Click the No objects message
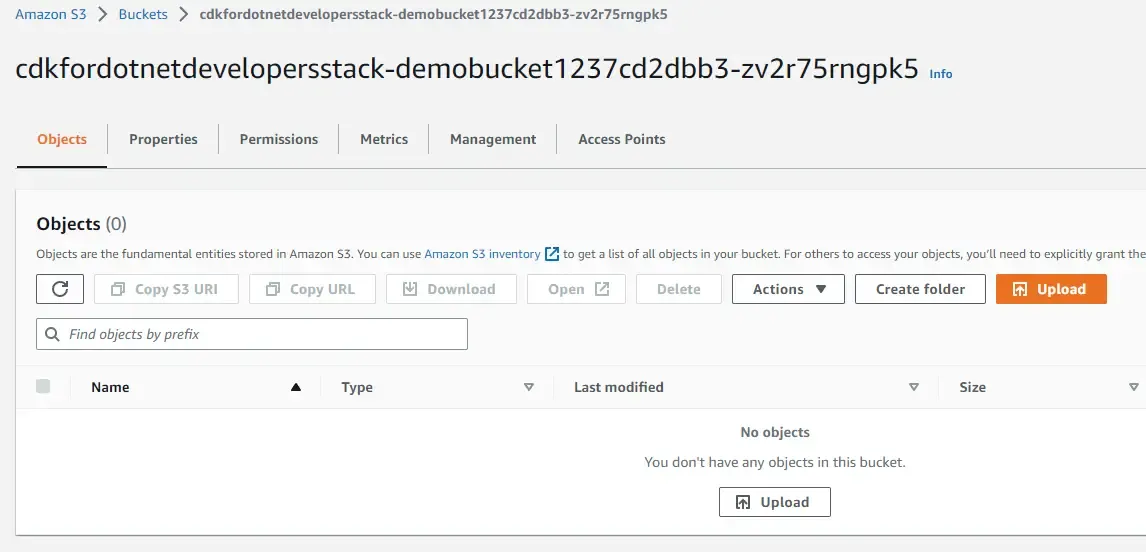This screenshot has height=552, width=1146. [775, 432]
